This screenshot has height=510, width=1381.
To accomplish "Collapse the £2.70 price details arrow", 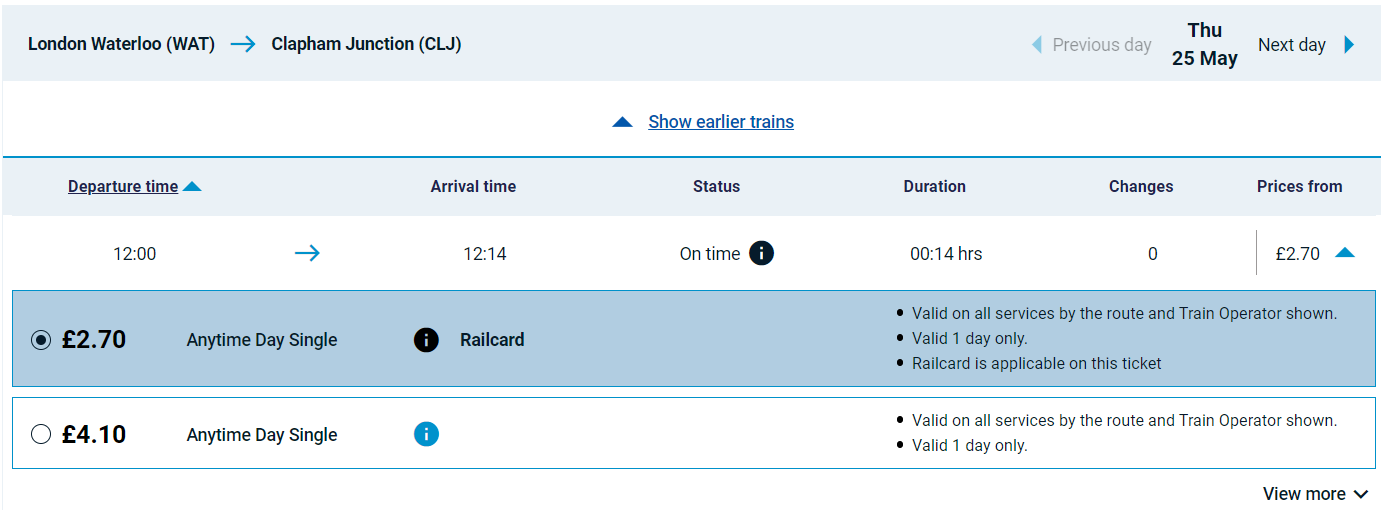I will (x=1345, y=253).
